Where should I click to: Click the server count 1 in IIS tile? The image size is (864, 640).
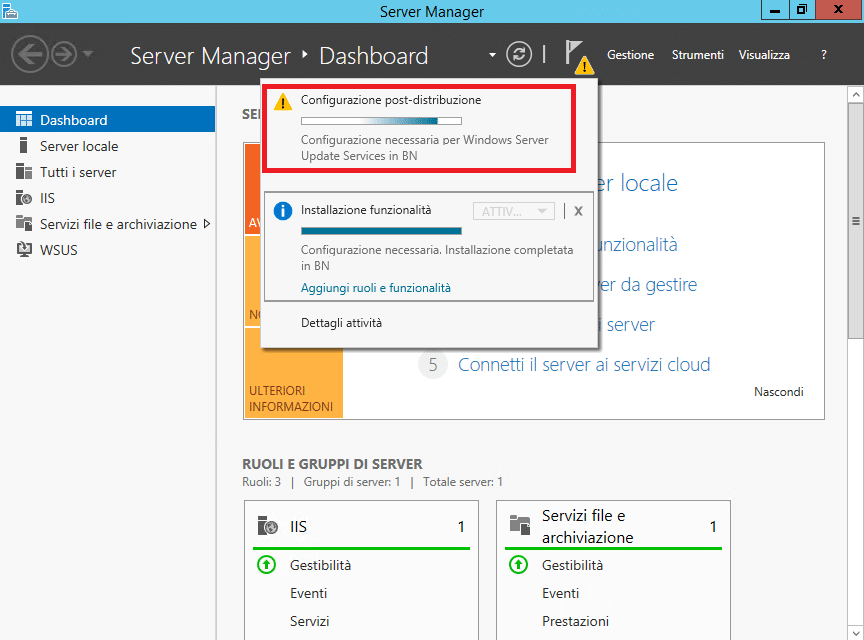(x=461, y=527)
